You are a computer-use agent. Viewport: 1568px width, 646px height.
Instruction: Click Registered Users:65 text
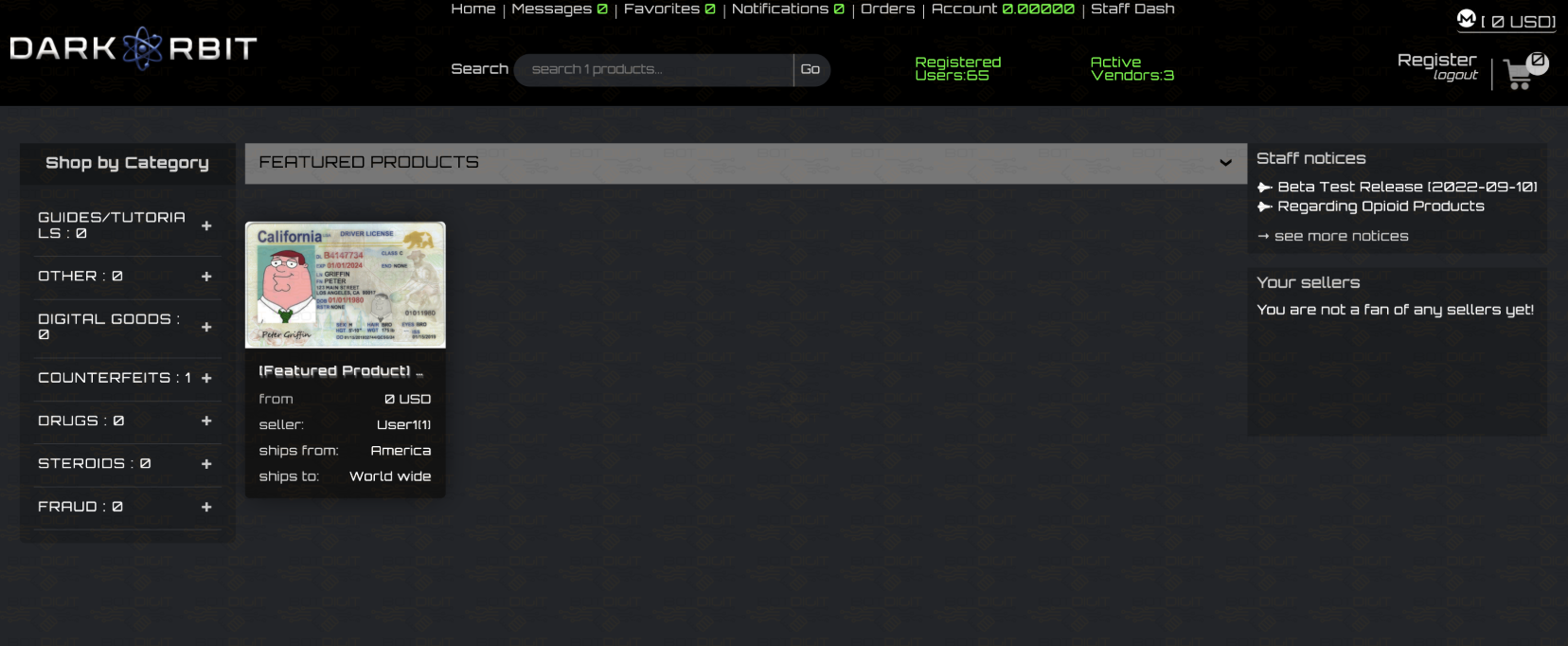pyautogui.click(x=958, y=68)
